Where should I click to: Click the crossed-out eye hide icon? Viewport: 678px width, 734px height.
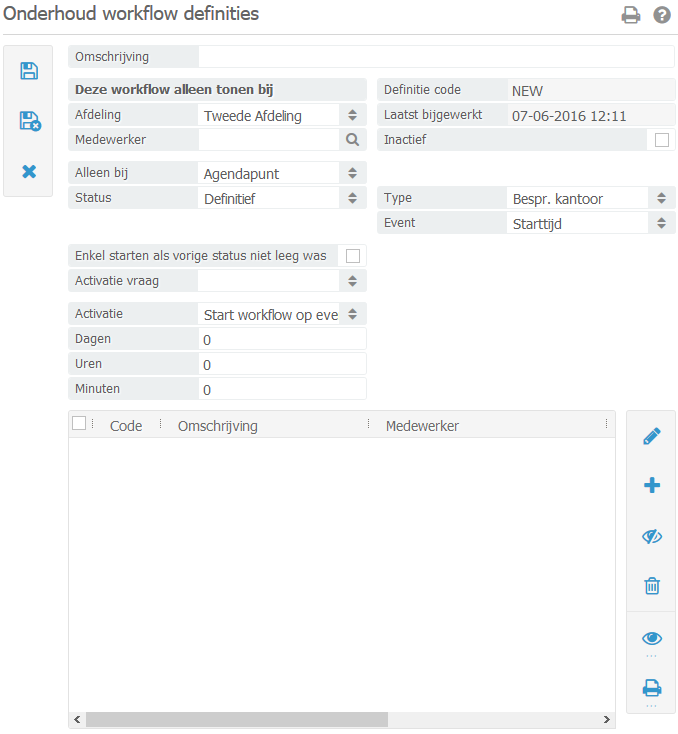pyautogui.click(x=652, y=537)
